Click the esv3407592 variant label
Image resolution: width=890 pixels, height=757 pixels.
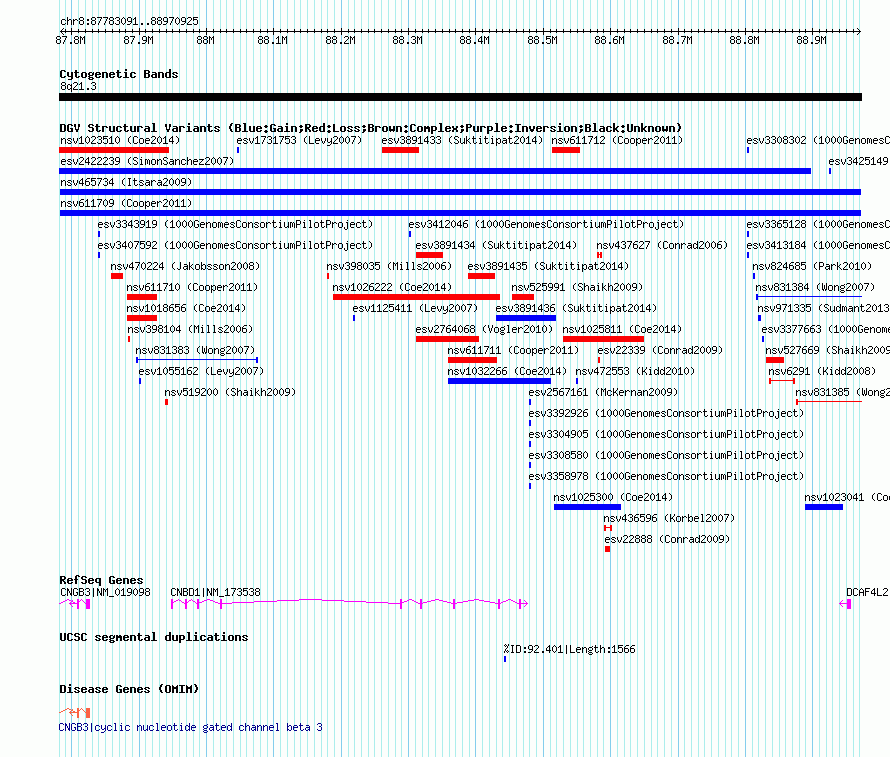pyautogui.click(x=236, y=245)
